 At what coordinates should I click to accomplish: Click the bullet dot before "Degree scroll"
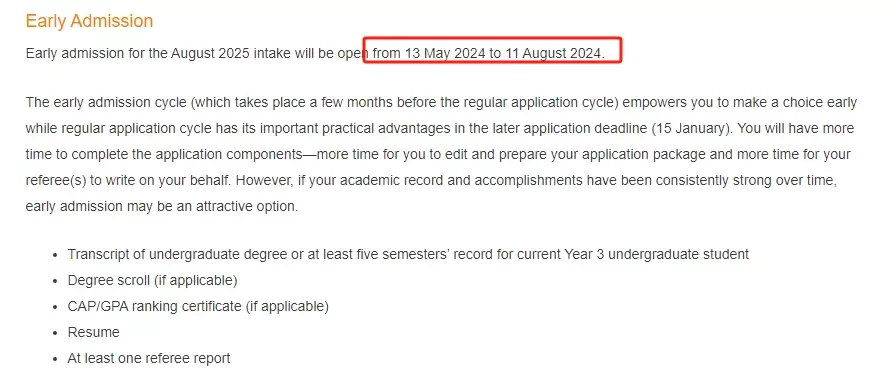55,282
